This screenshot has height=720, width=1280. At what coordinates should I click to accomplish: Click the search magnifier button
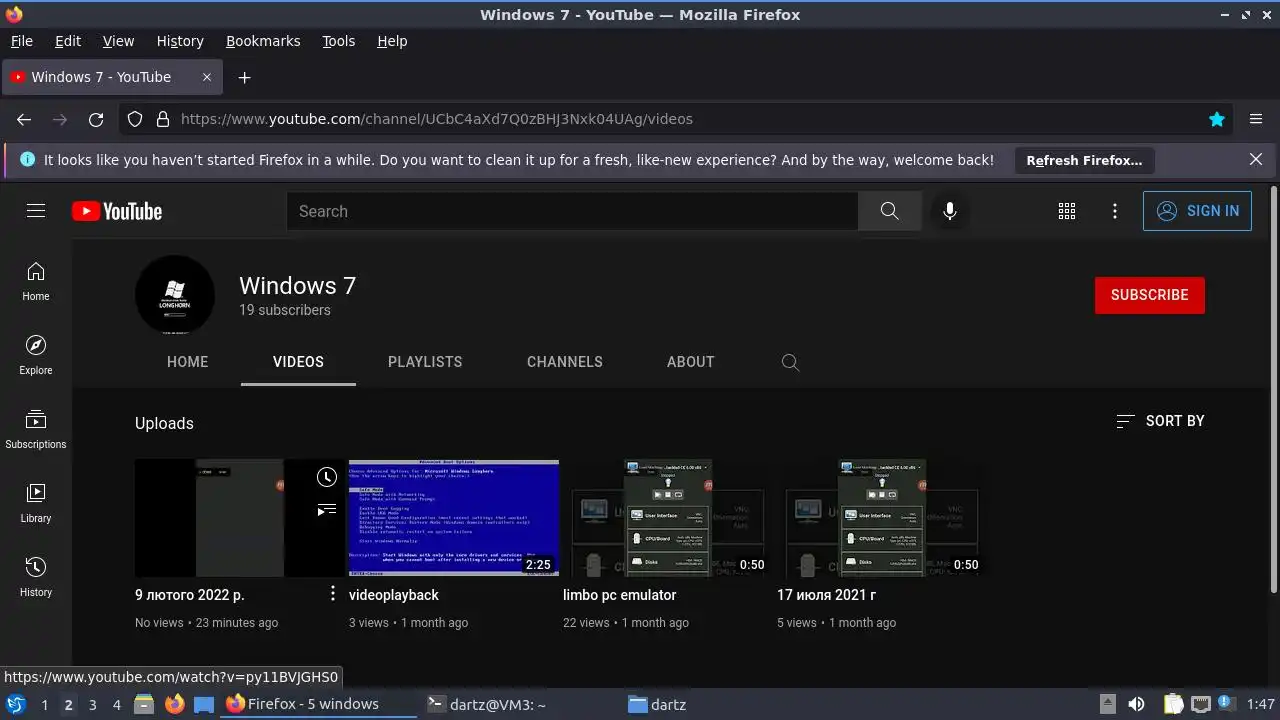889,211
